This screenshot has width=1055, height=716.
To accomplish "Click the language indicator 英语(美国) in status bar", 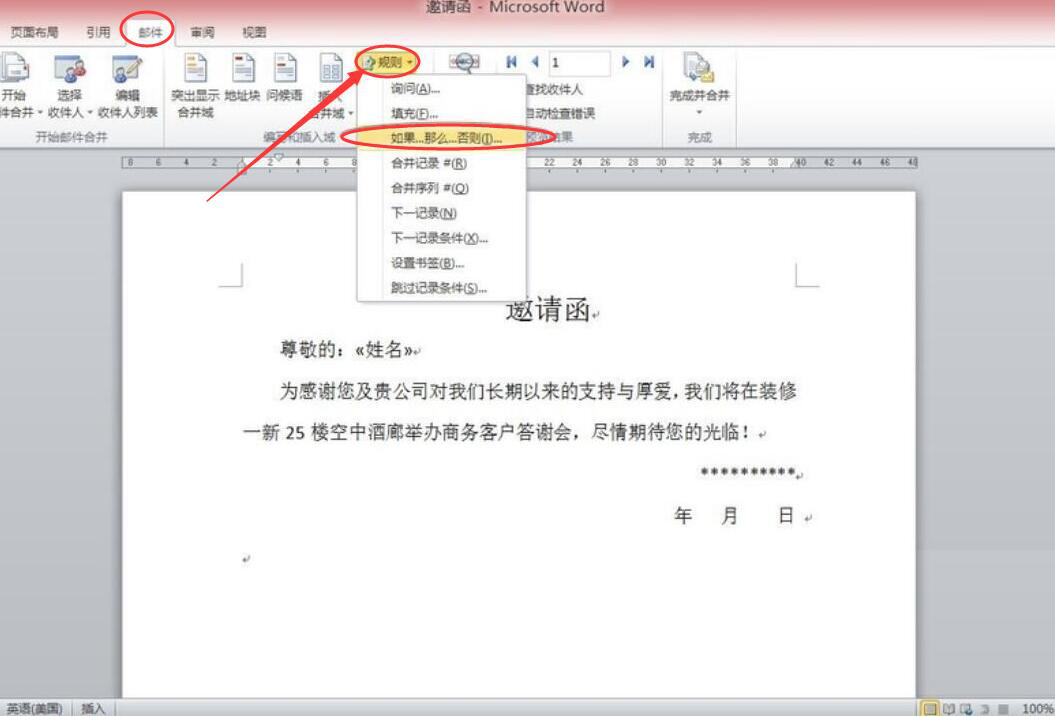I will pos(34,709).
